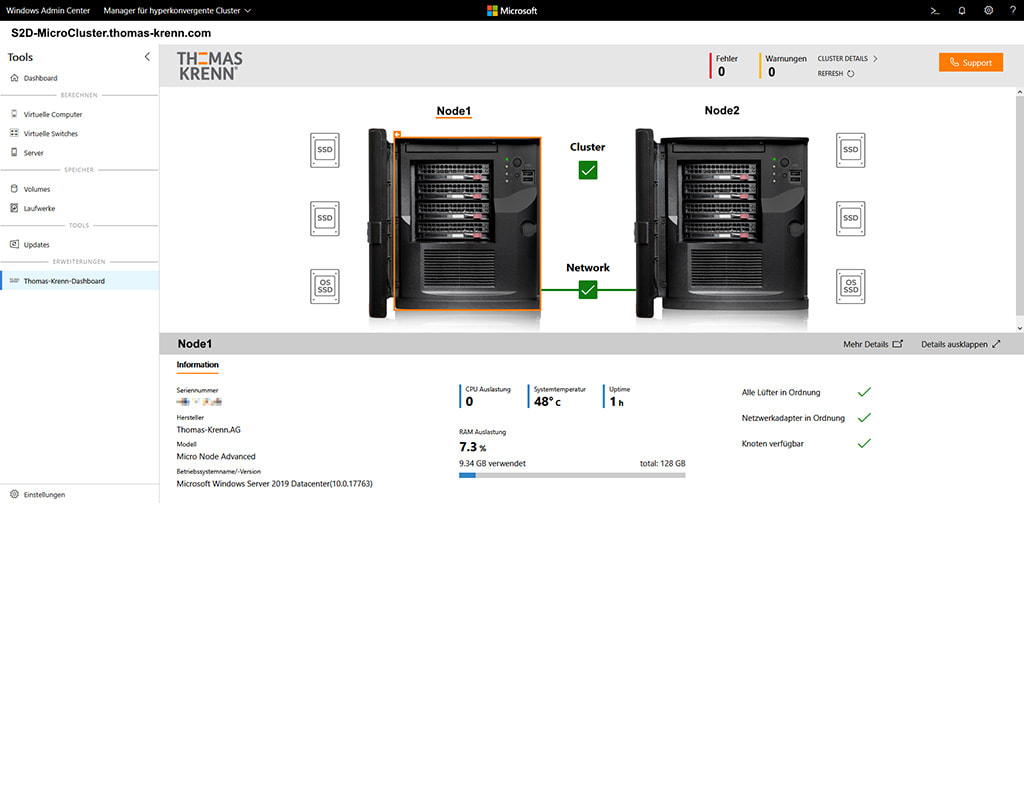Image resolution: width=1024 pixels, height=800 pixels.
Task: Click the vertical scrollbar up arrow
Action: tap(1019, 93)
